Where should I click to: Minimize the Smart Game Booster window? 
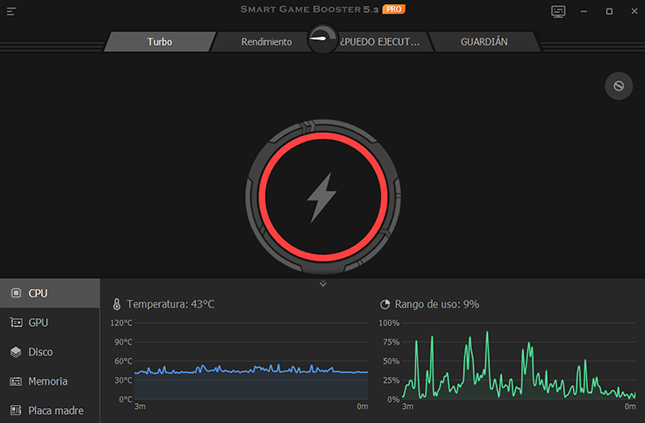584,12
